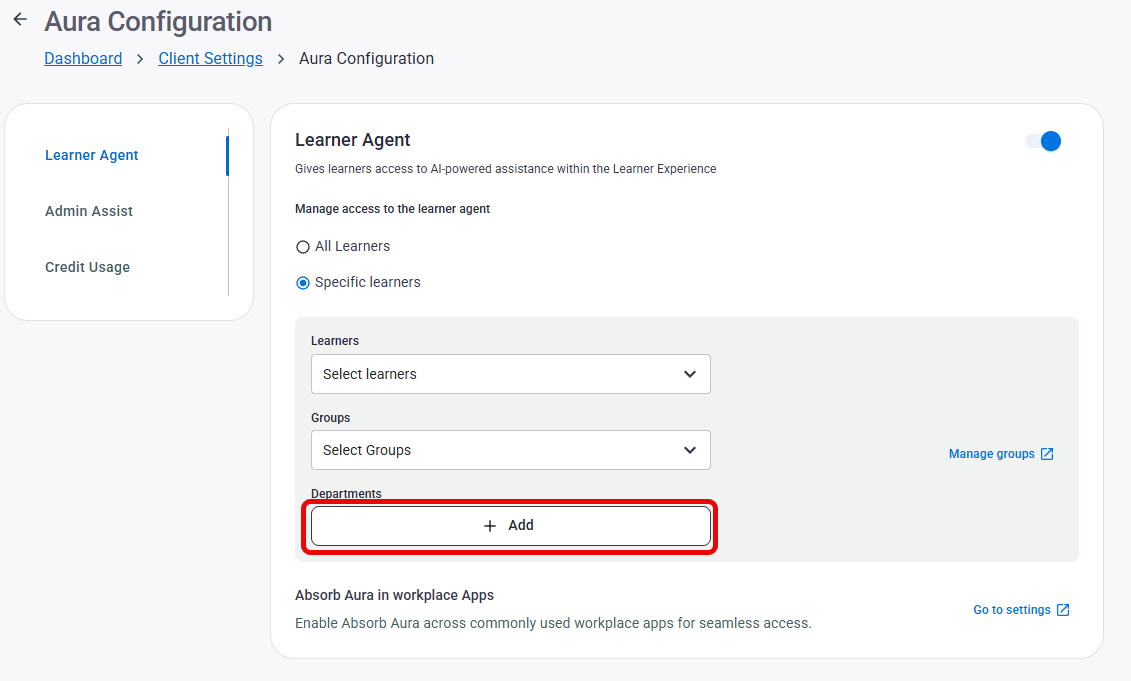This screenshot has height=681, width=1131.
Task: Click the Manage groups link
Action: click(1001, 454)
